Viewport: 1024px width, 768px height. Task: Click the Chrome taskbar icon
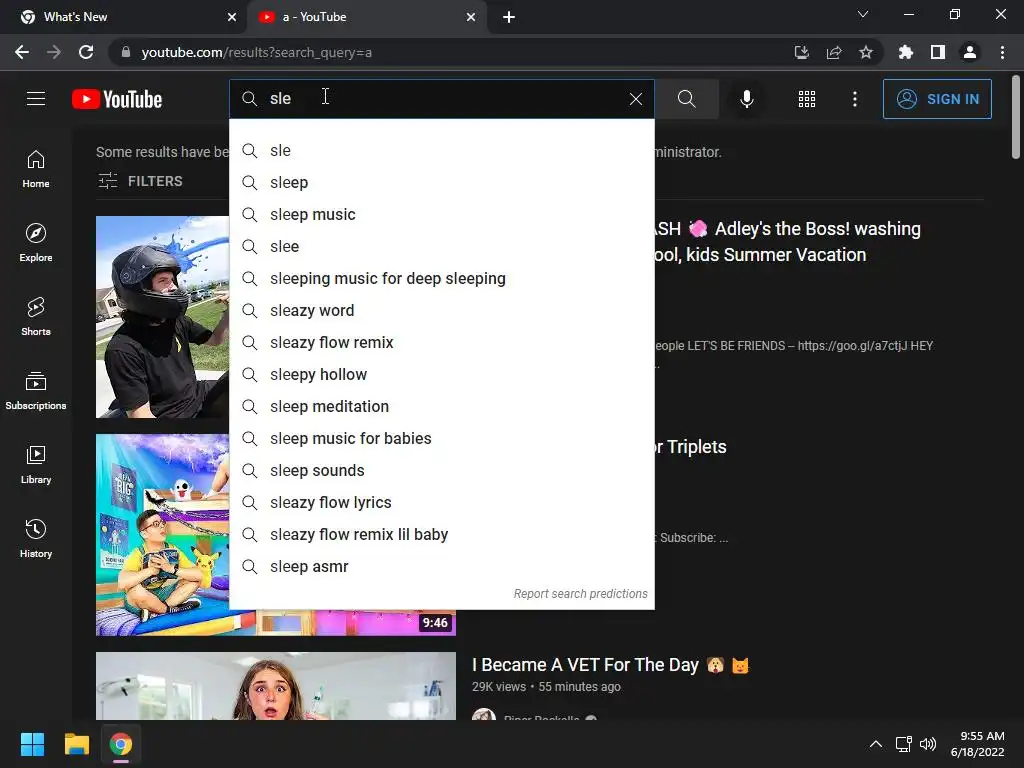point(121,744)
